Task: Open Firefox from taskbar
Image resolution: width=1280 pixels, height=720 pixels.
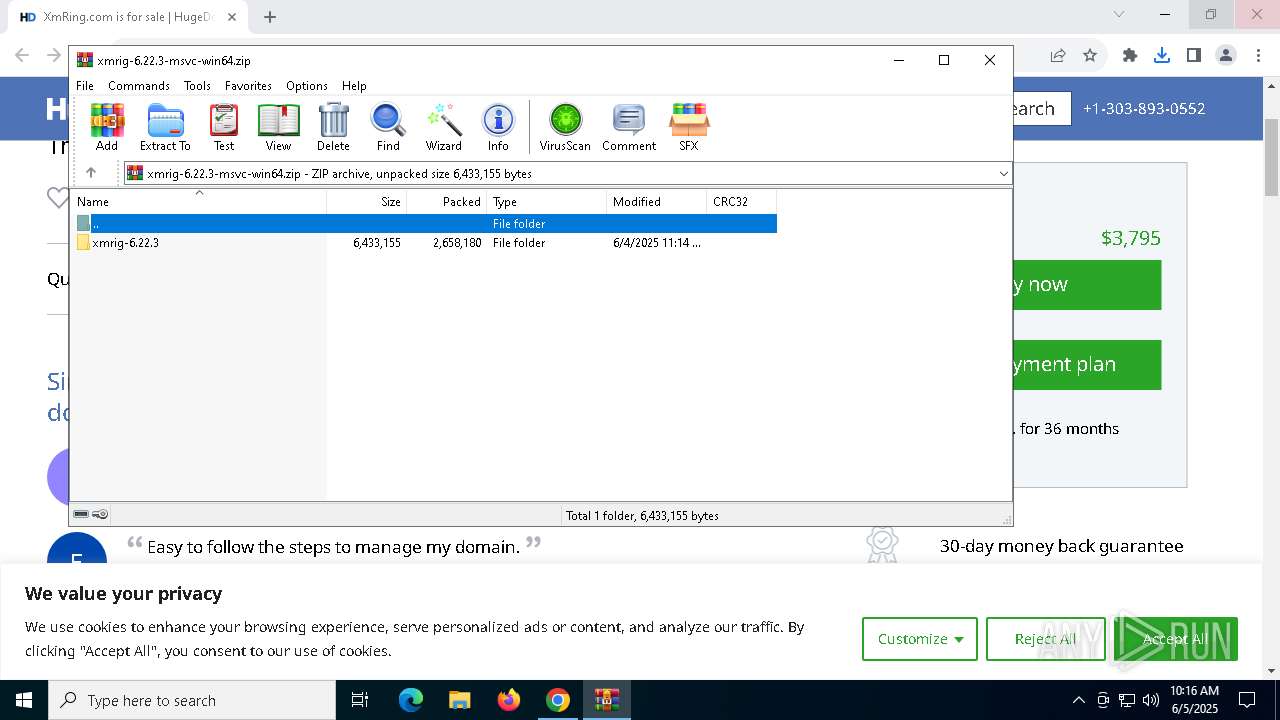Action: point(509,700)
